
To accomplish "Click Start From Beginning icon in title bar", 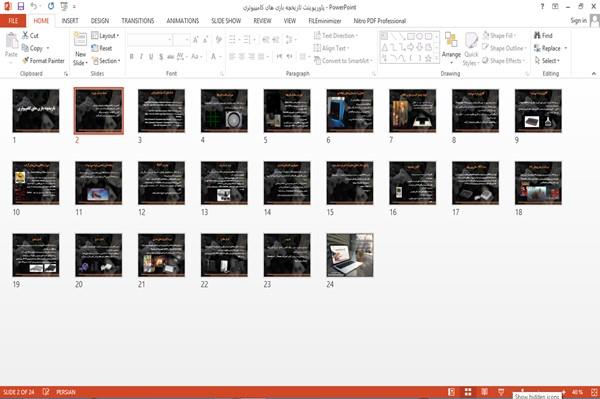I will click(x=64, y=6).
